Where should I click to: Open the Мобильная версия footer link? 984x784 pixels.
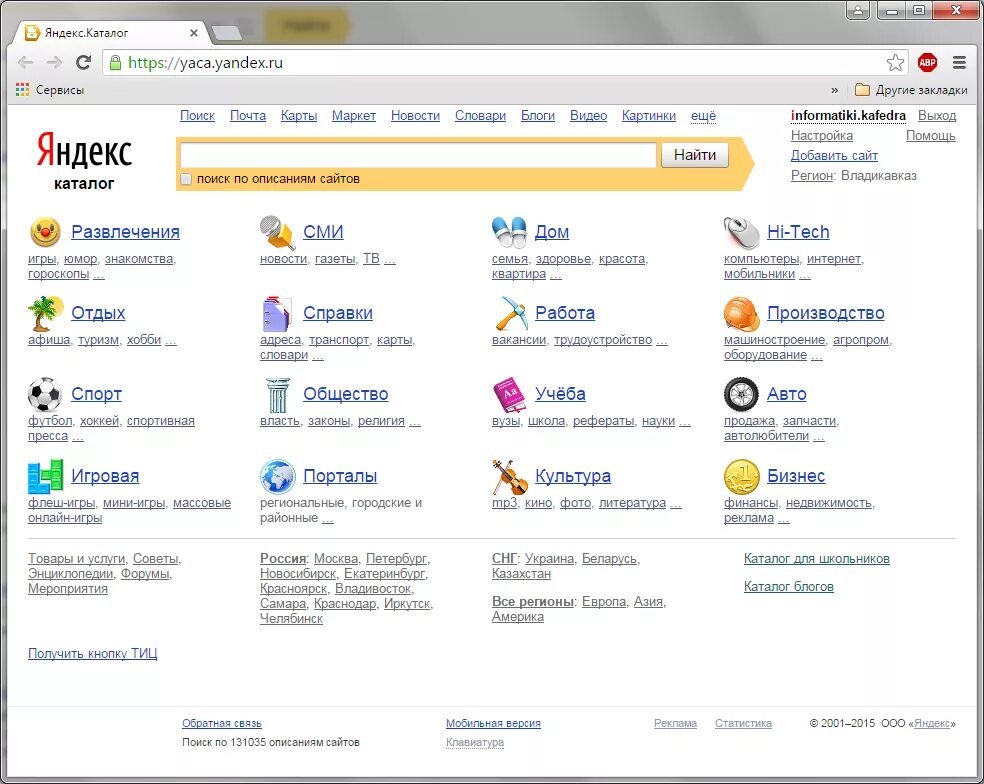pos(493,723)
